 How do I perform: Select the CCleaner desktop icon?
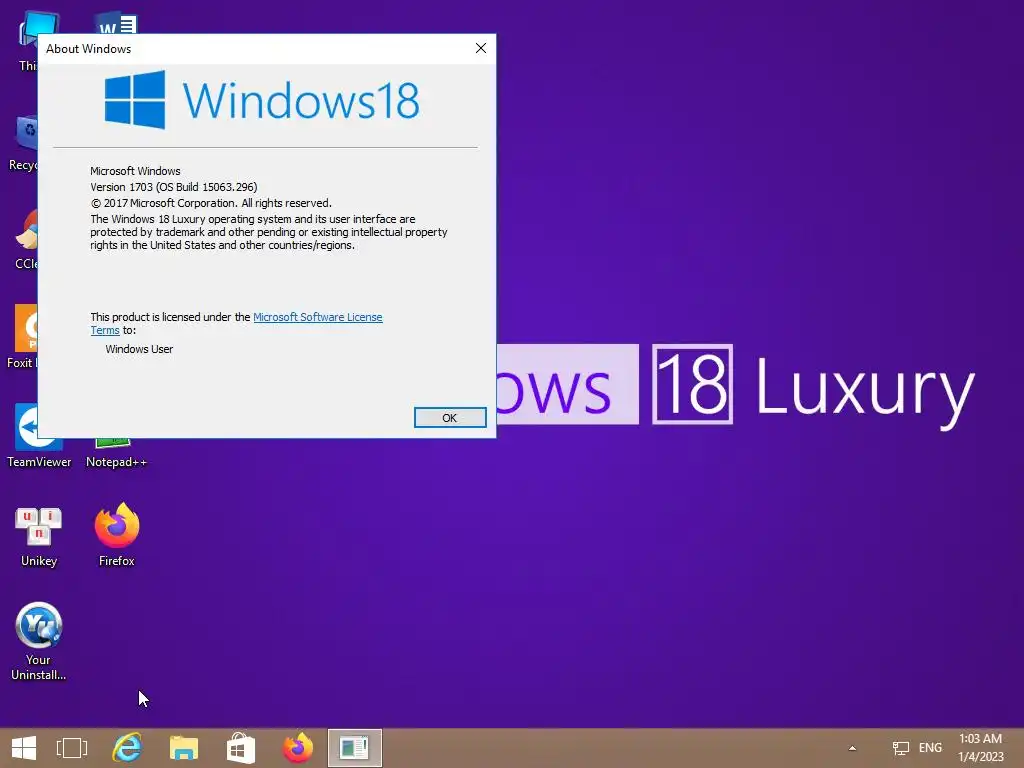[x=26, y=239]
